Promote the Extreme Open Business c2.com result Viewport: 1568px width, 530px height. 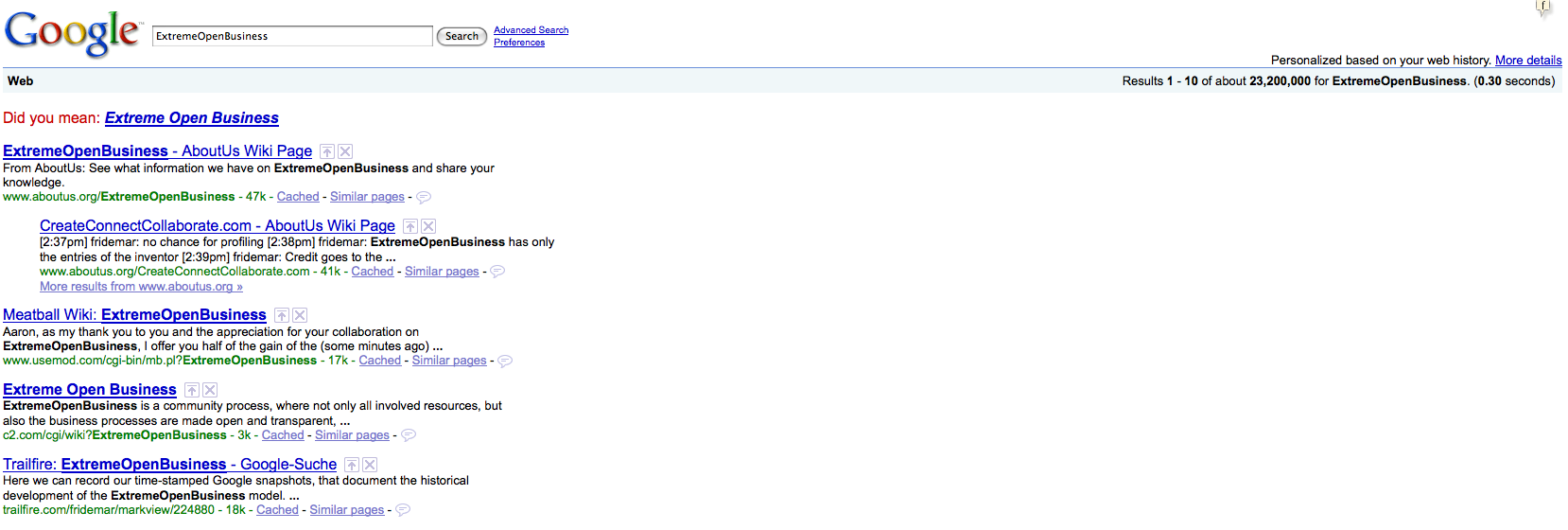[x=191, y=390]
